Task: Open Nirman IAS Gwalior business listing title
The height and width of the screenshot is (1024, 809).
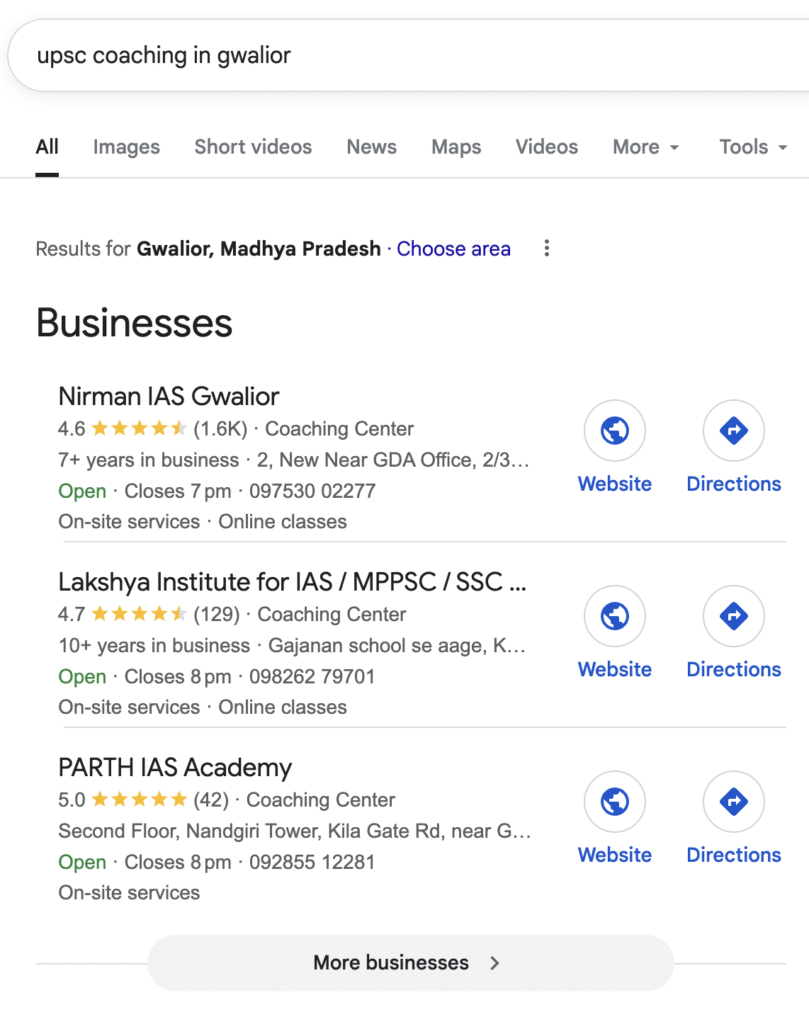Action: pyautogui.click(x=169, y=396)
